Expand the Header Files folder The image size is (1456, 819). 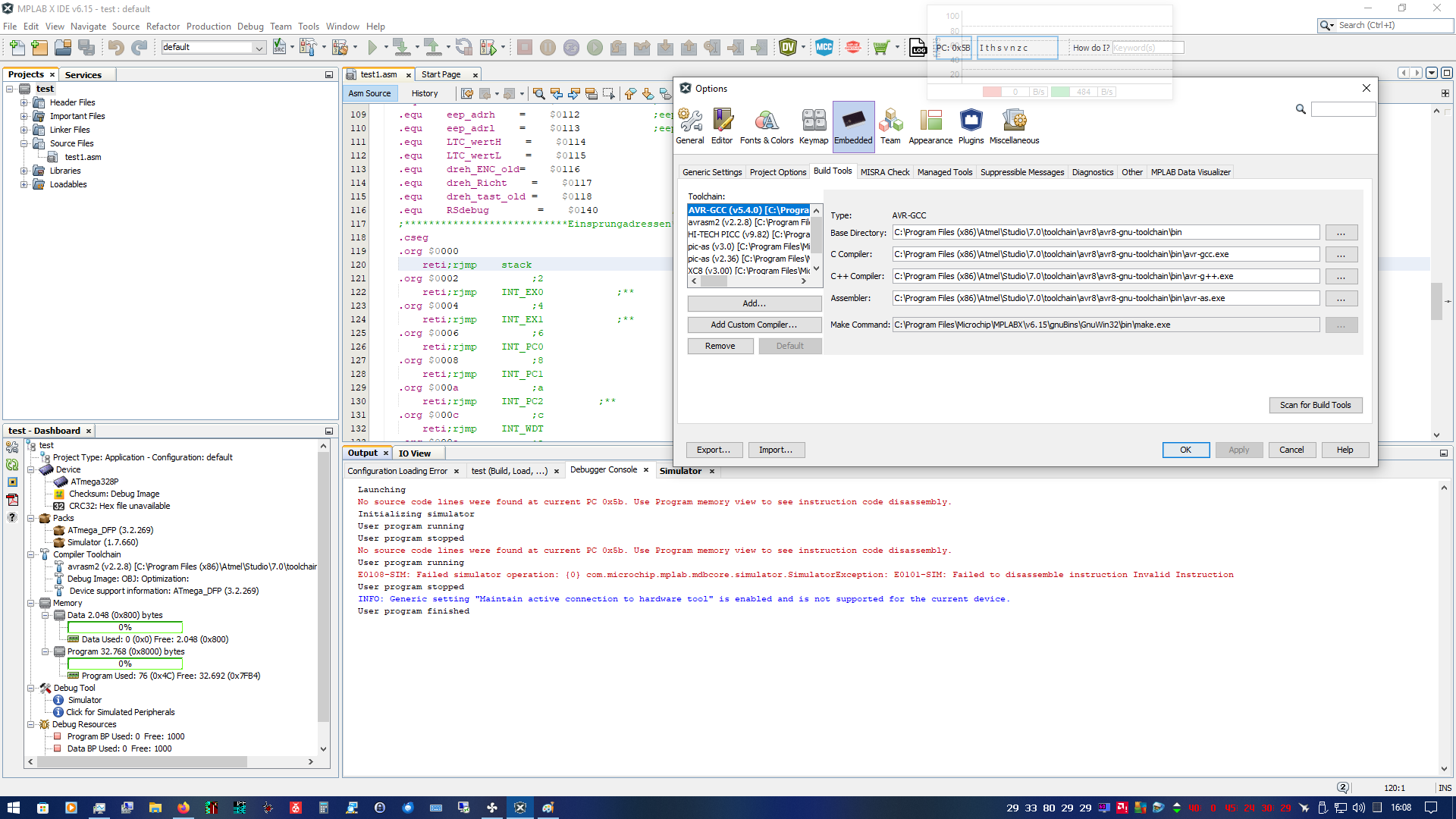click(24, 102)
